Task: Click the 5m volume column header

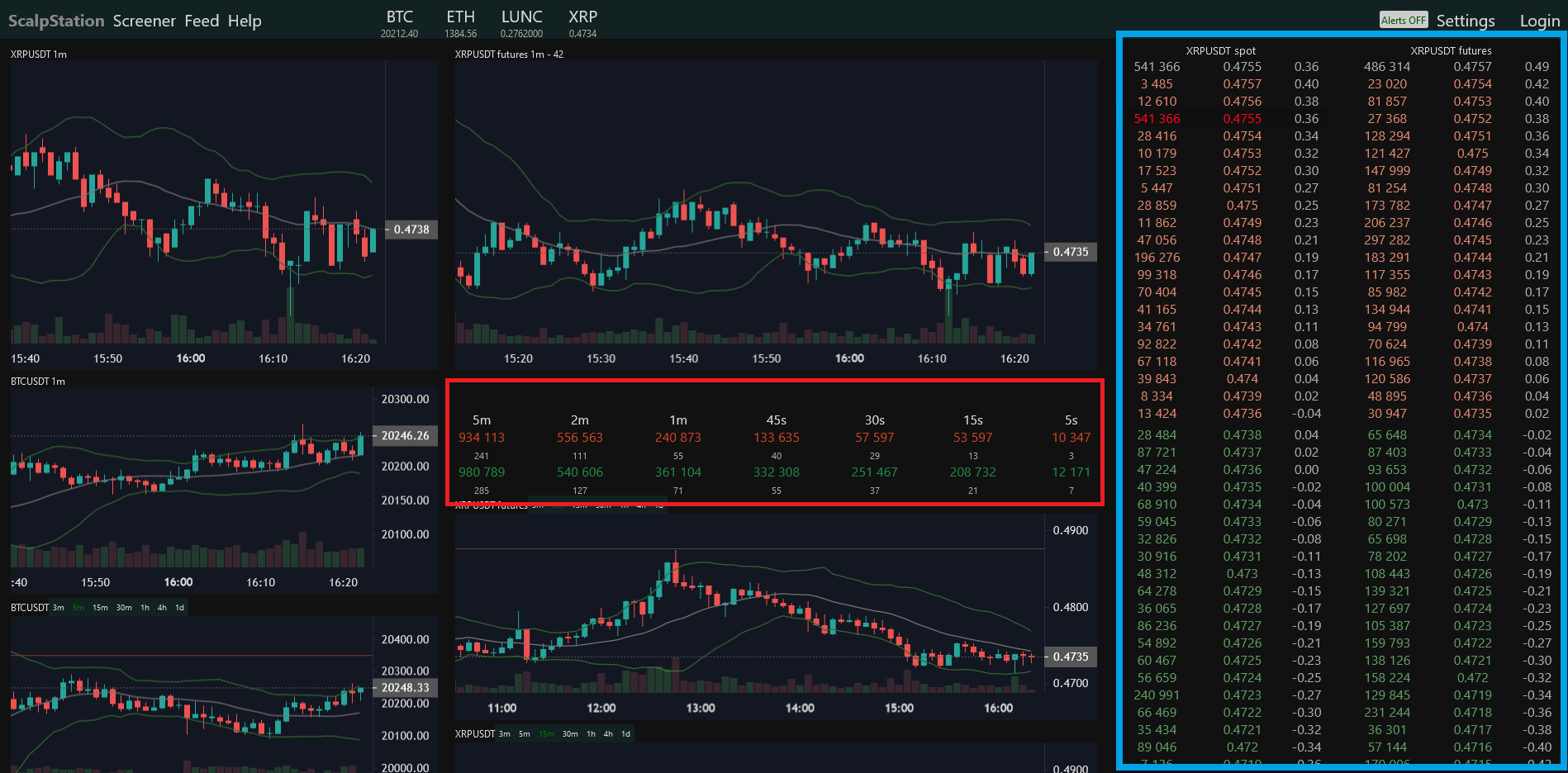Action: point(482,420)
